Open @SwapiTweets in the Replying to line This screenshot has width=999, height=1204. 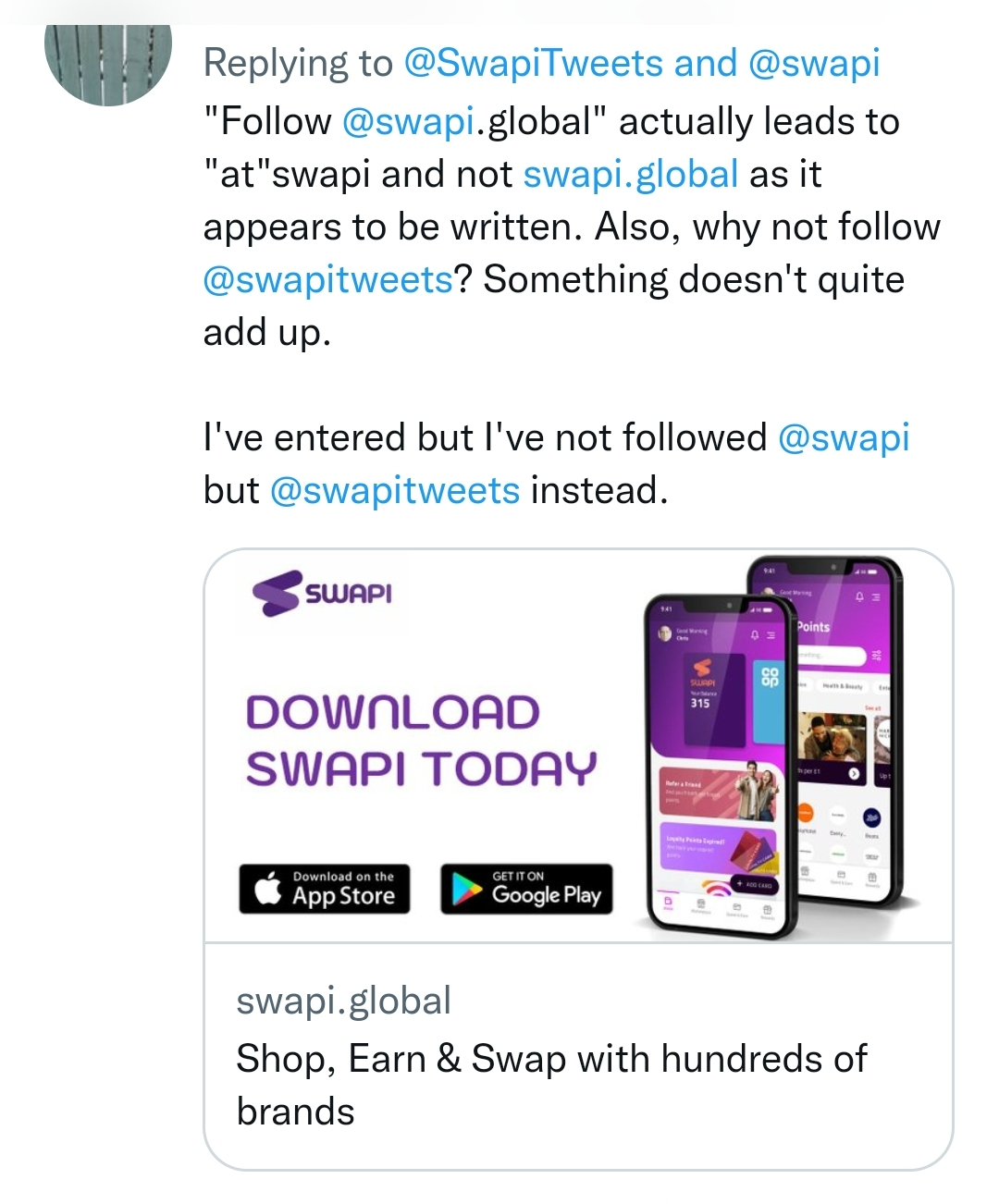(534, 64)
